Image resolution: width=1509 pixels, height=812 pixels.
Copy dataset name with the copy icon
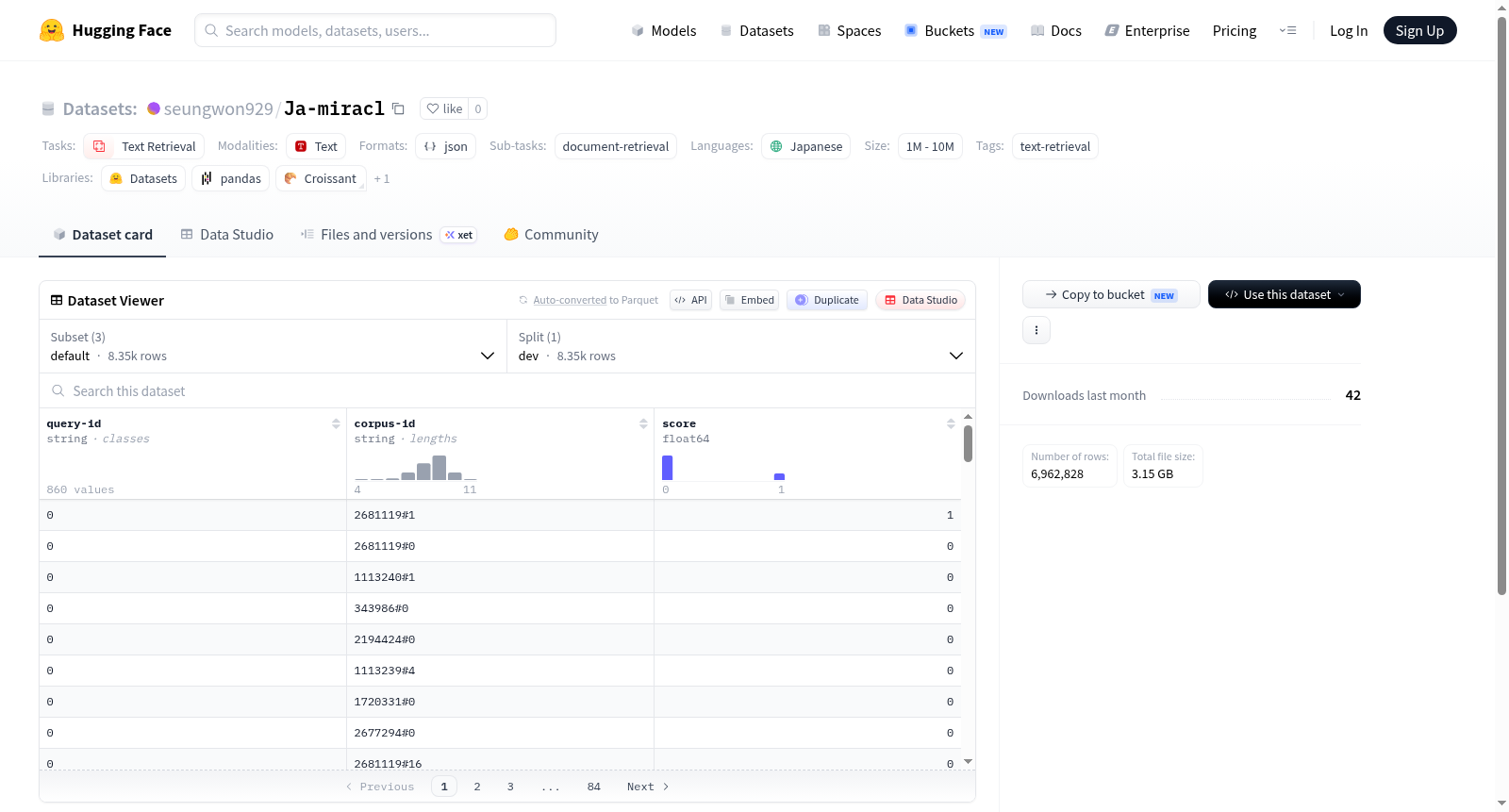[398, 108]
